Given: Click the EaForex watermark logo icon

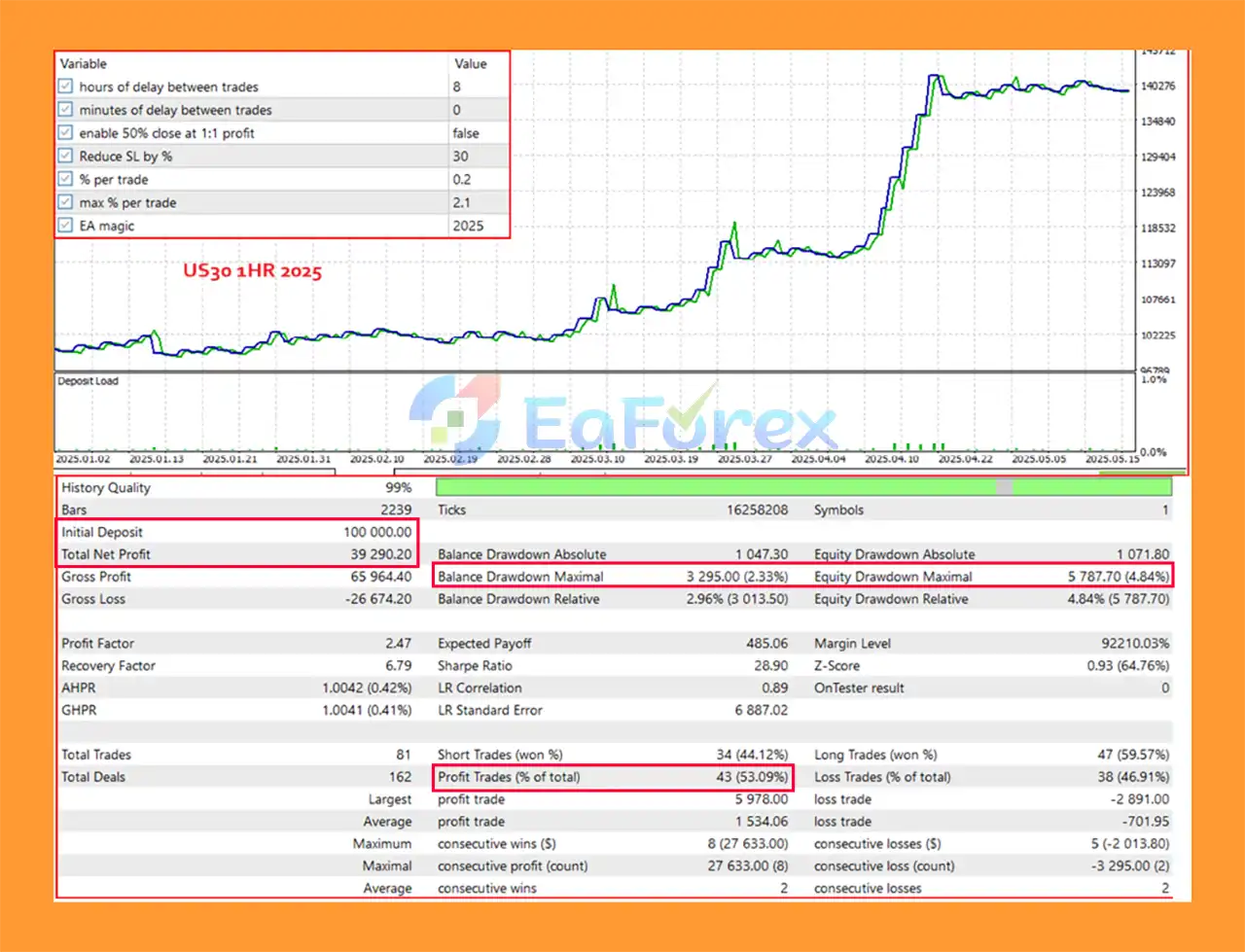Looking at the screenshot, I should coord(455,420).
